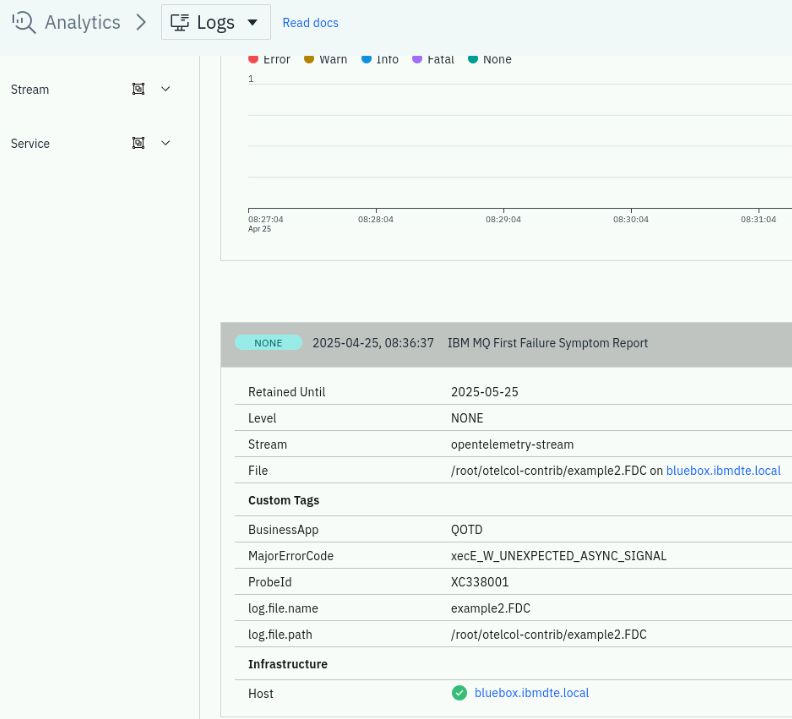Click the Logs monitor icon
Viewport: 792px width, 719px height.
pyautogui.click(x=180, y=22)
